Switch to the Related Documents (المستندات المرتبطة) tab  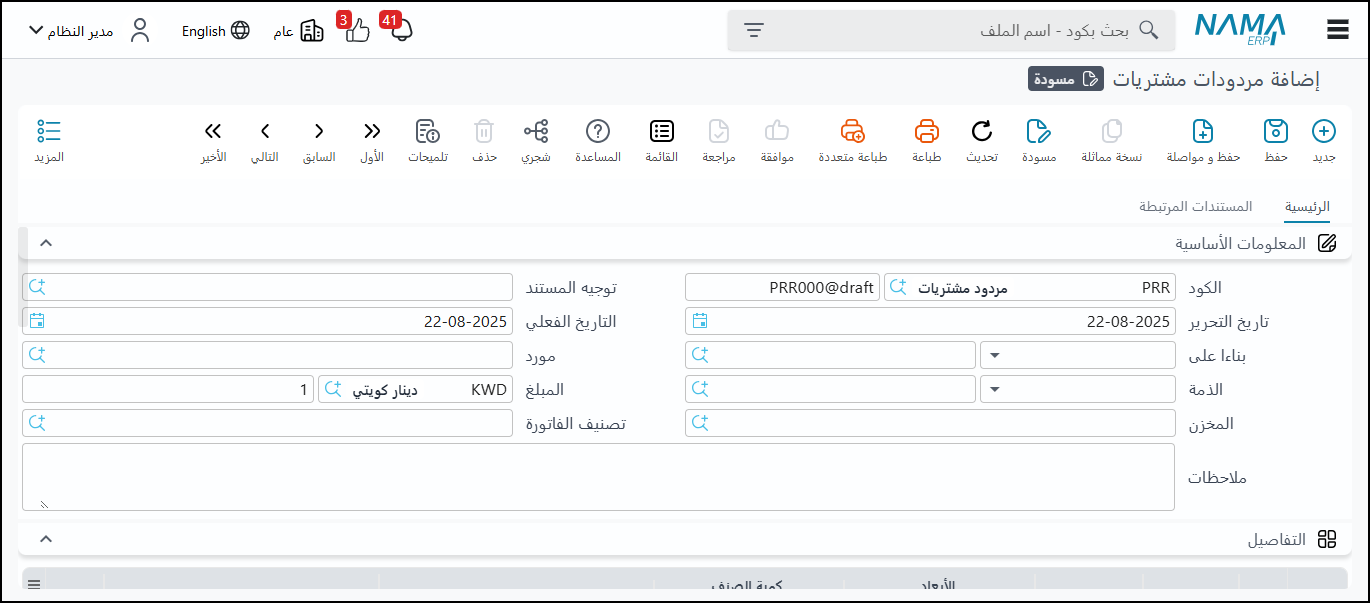[x=1195, y=207]
